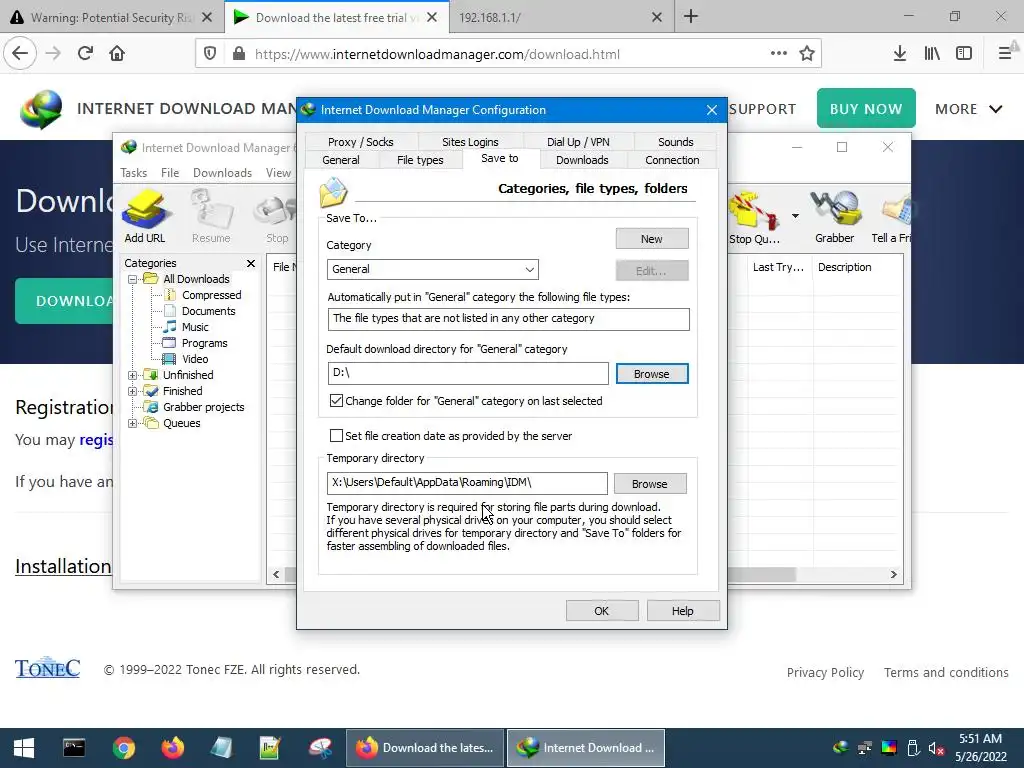
Task: Click Browse for temporary directory
Action: click(650, 484)
